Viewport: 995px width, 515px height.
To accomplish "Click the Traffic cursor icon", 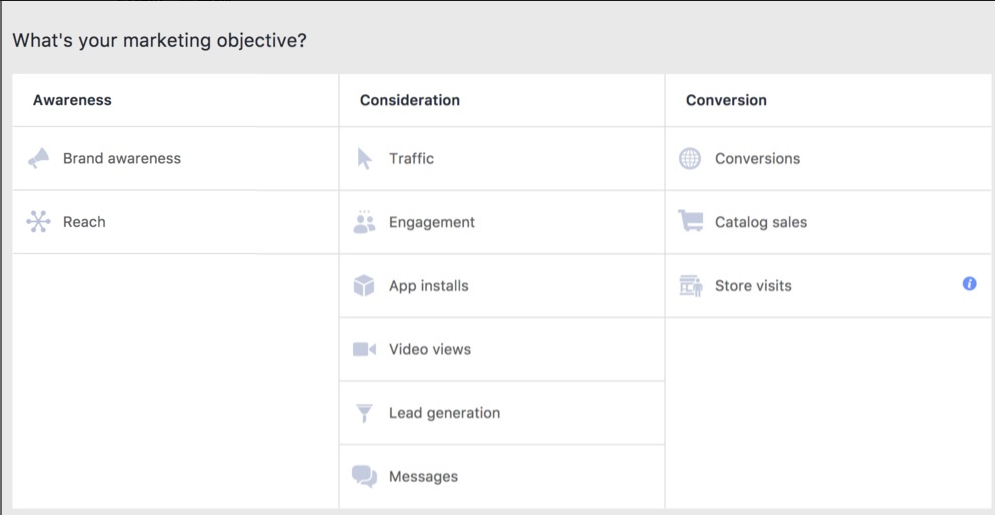I will [x=364, y=159].
